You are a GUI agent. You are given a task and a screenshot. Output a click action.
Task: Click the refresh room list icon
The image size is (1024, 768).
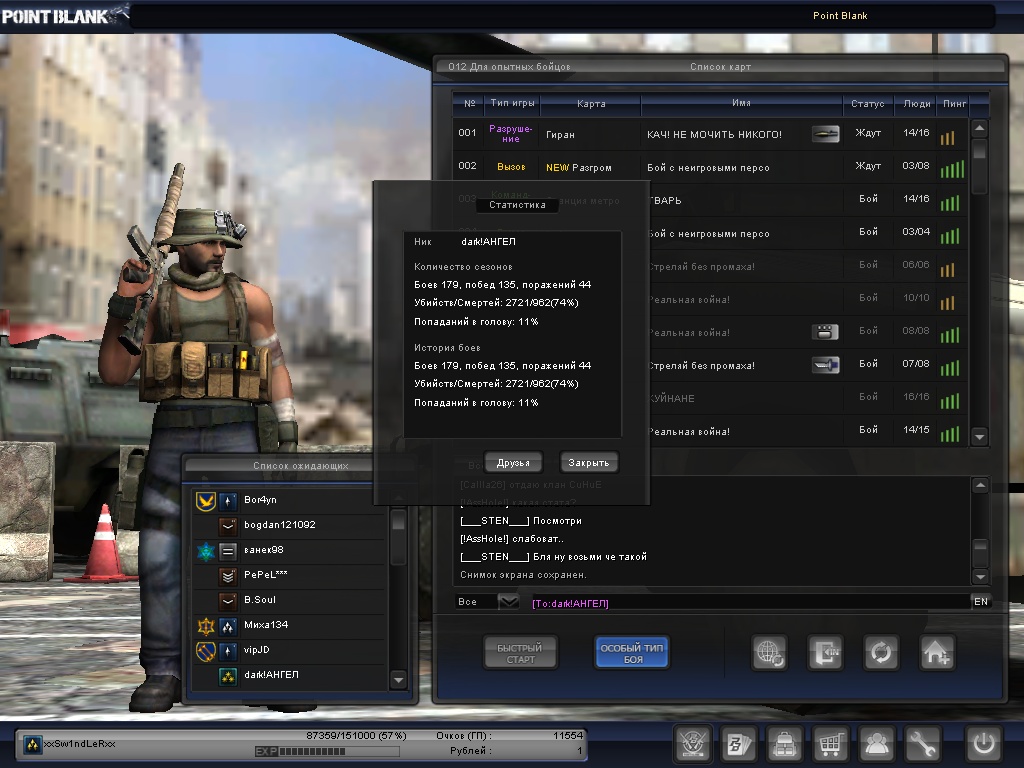881,652
